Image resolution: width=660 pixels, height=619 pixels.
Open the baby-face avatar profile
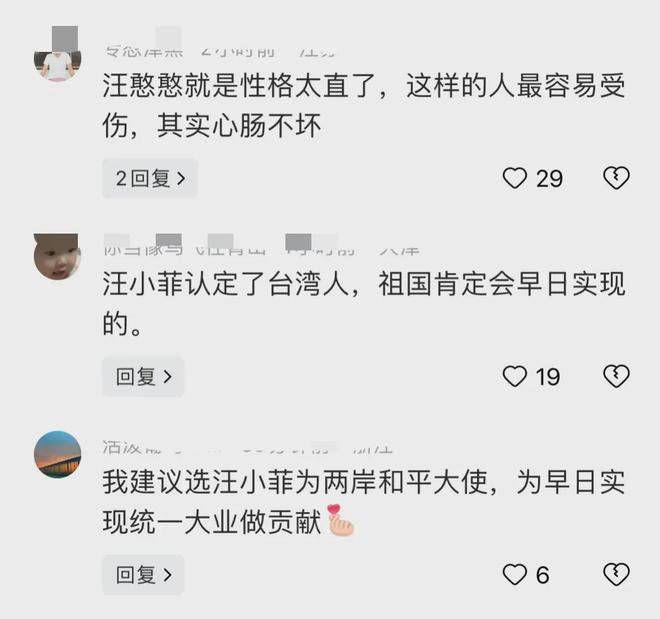(x=58, y=257)
